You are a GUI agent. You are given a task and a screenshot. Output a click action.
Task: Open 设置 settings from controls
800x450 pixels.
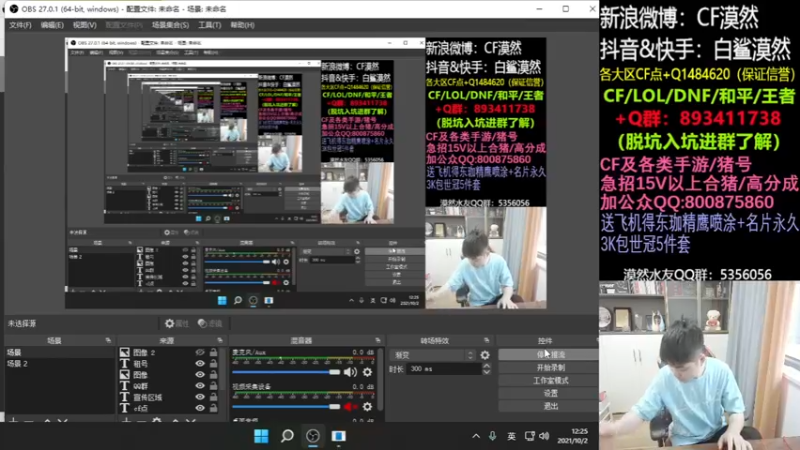point(548,393)
